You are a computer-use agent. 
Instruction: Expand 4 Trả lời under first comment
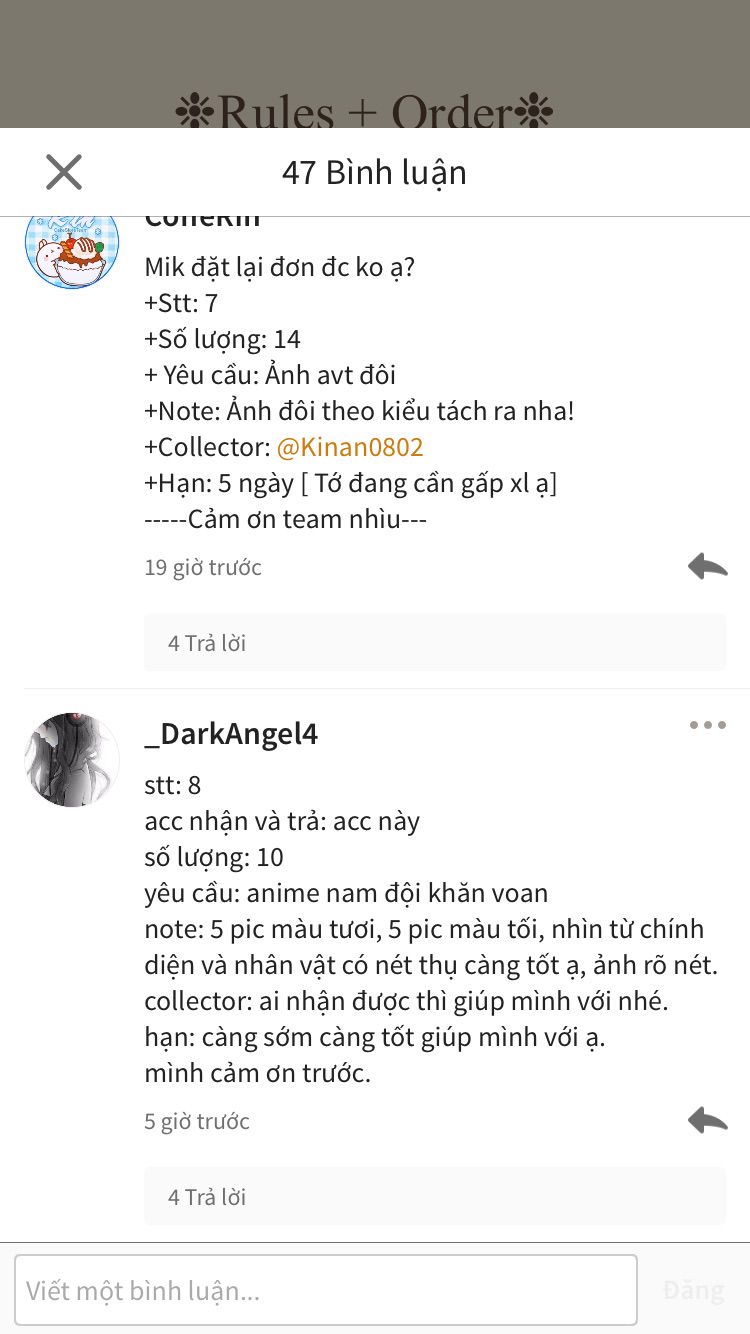pyautogui.click(x=435, y=643)
